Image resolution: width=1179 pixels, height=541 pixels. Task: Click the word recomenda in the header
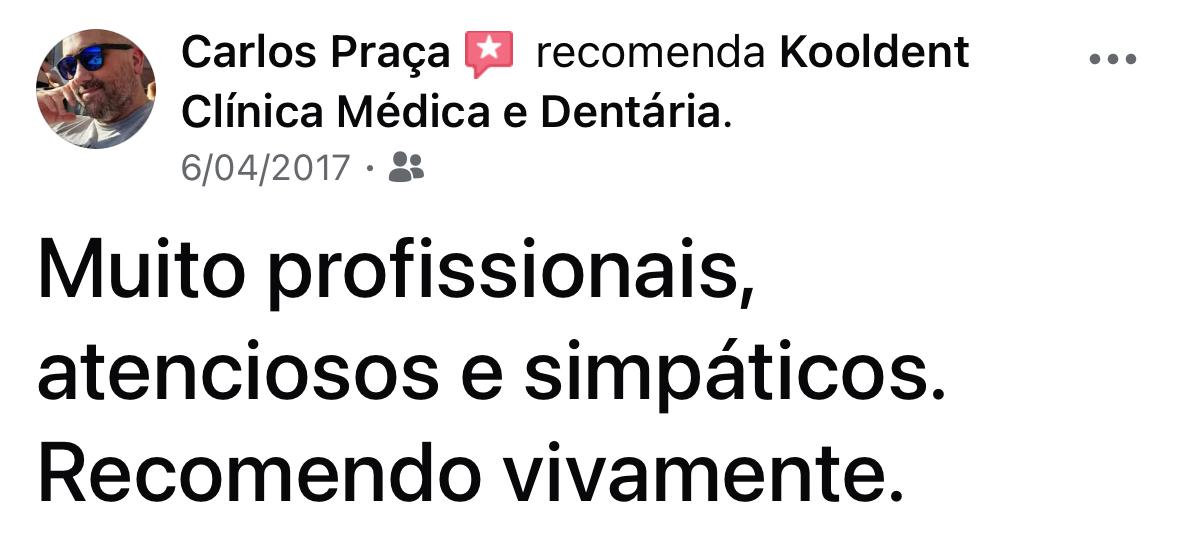click(651, 53)
